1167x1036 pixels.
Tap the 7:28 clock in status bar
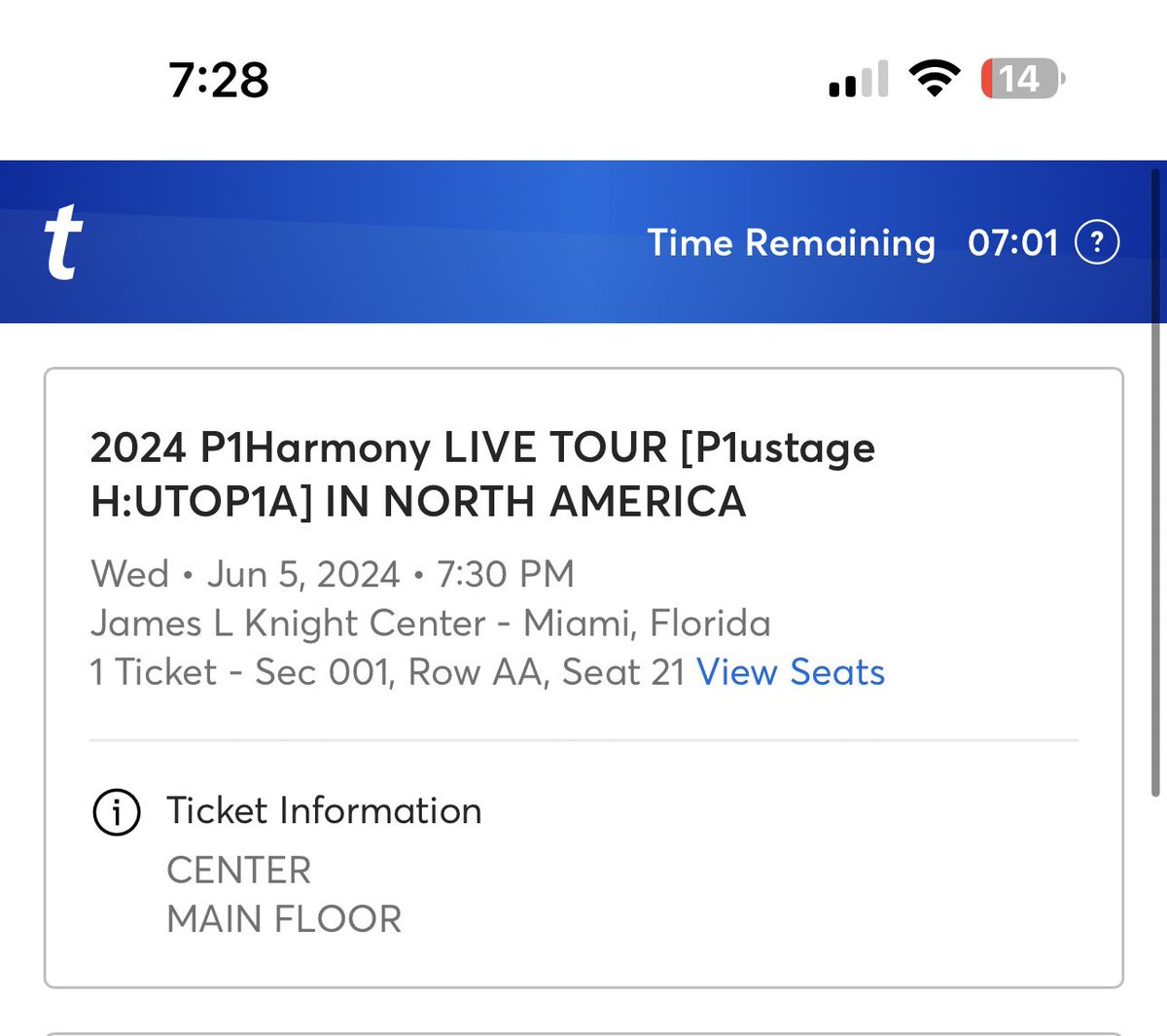219,80
